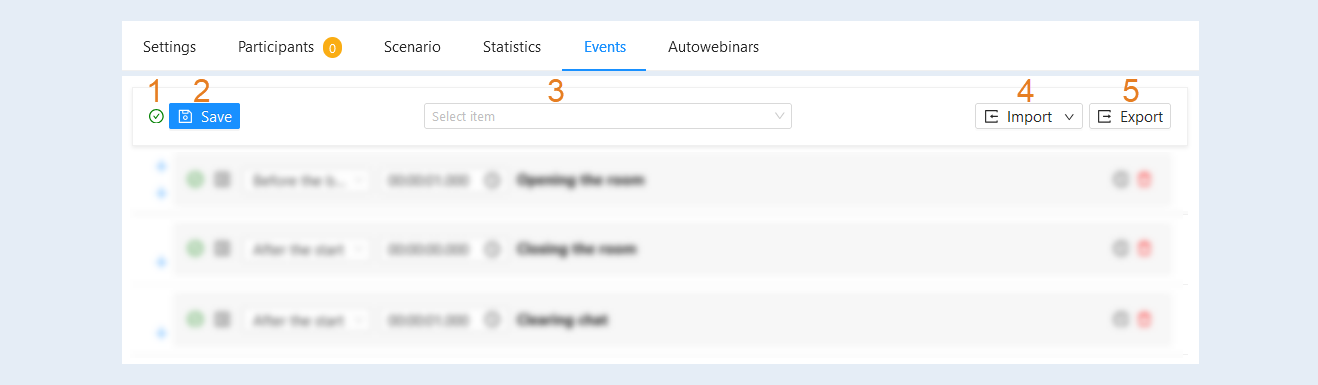The width and height of the screenshot is (1318, 385).
Task: Select the Events tab
Action: click(605, 47)
